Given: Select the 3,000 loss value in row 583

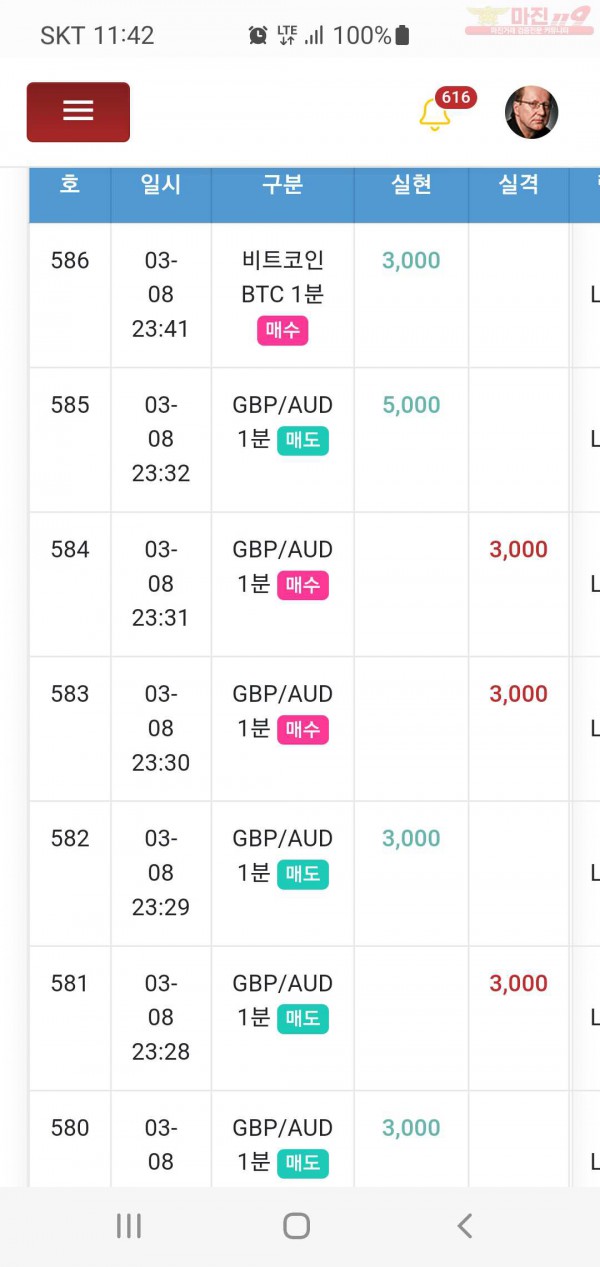Looking at the screenshot, I should (x=518, y=694).
